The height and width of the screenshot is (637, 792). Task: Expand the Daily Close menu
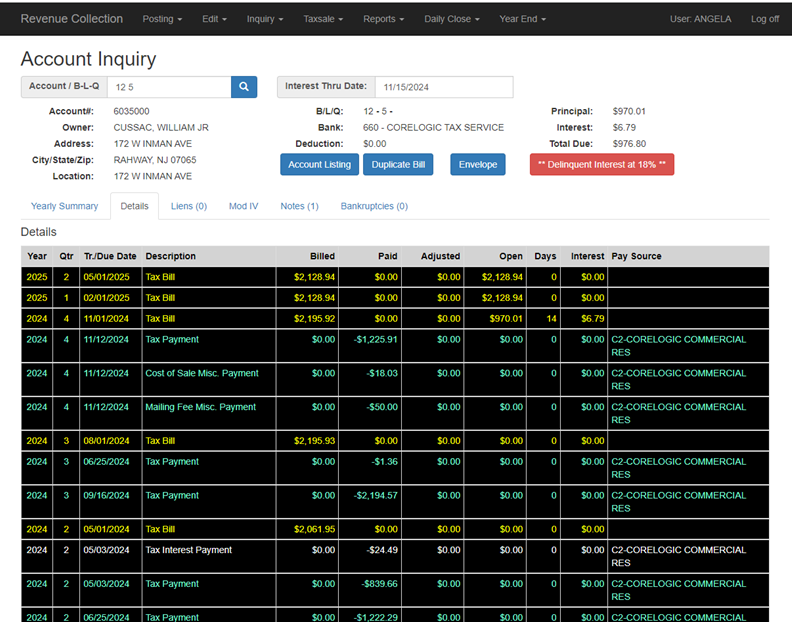[452, 19]
